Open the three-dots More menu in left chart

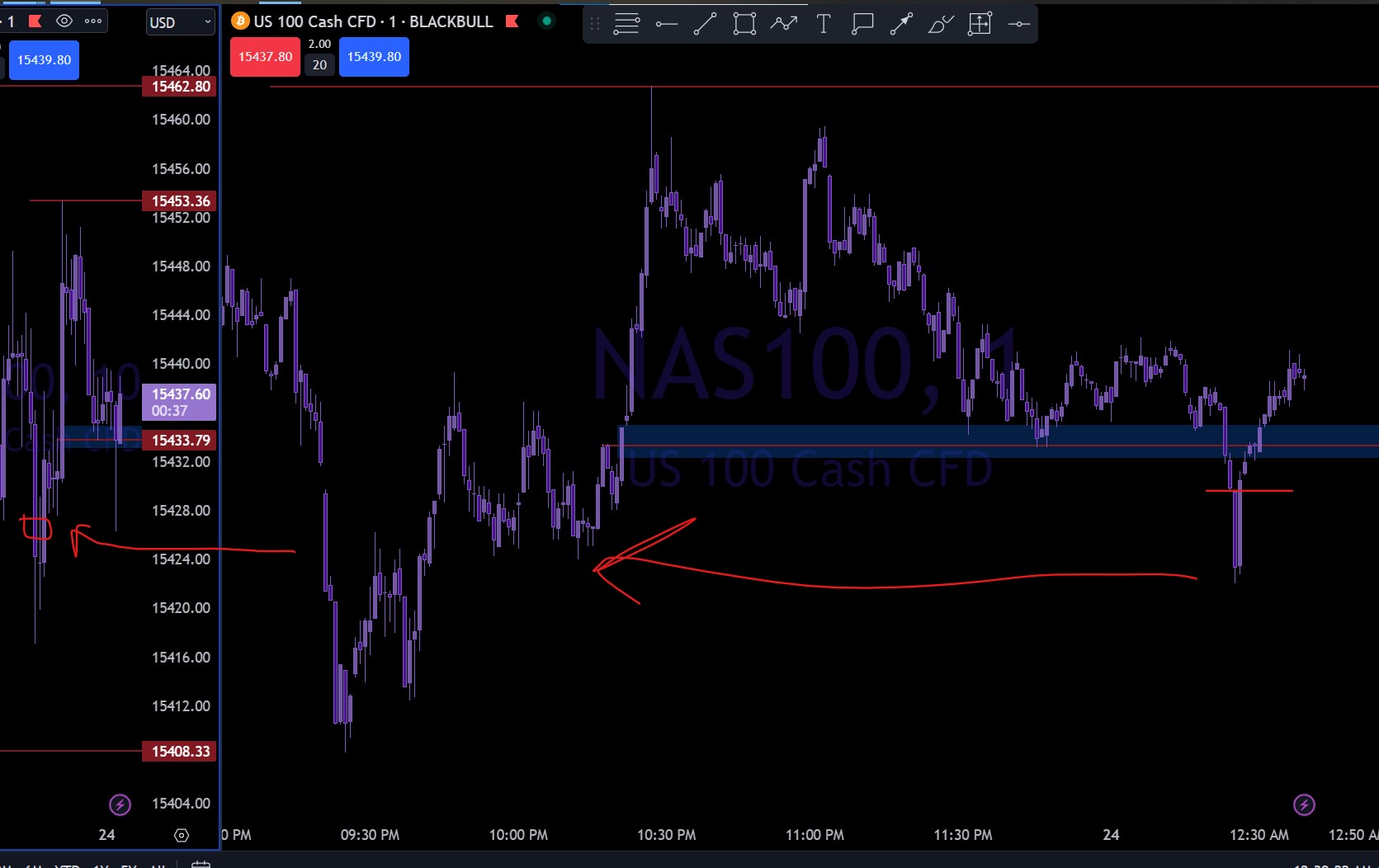(x=93, y=21)
